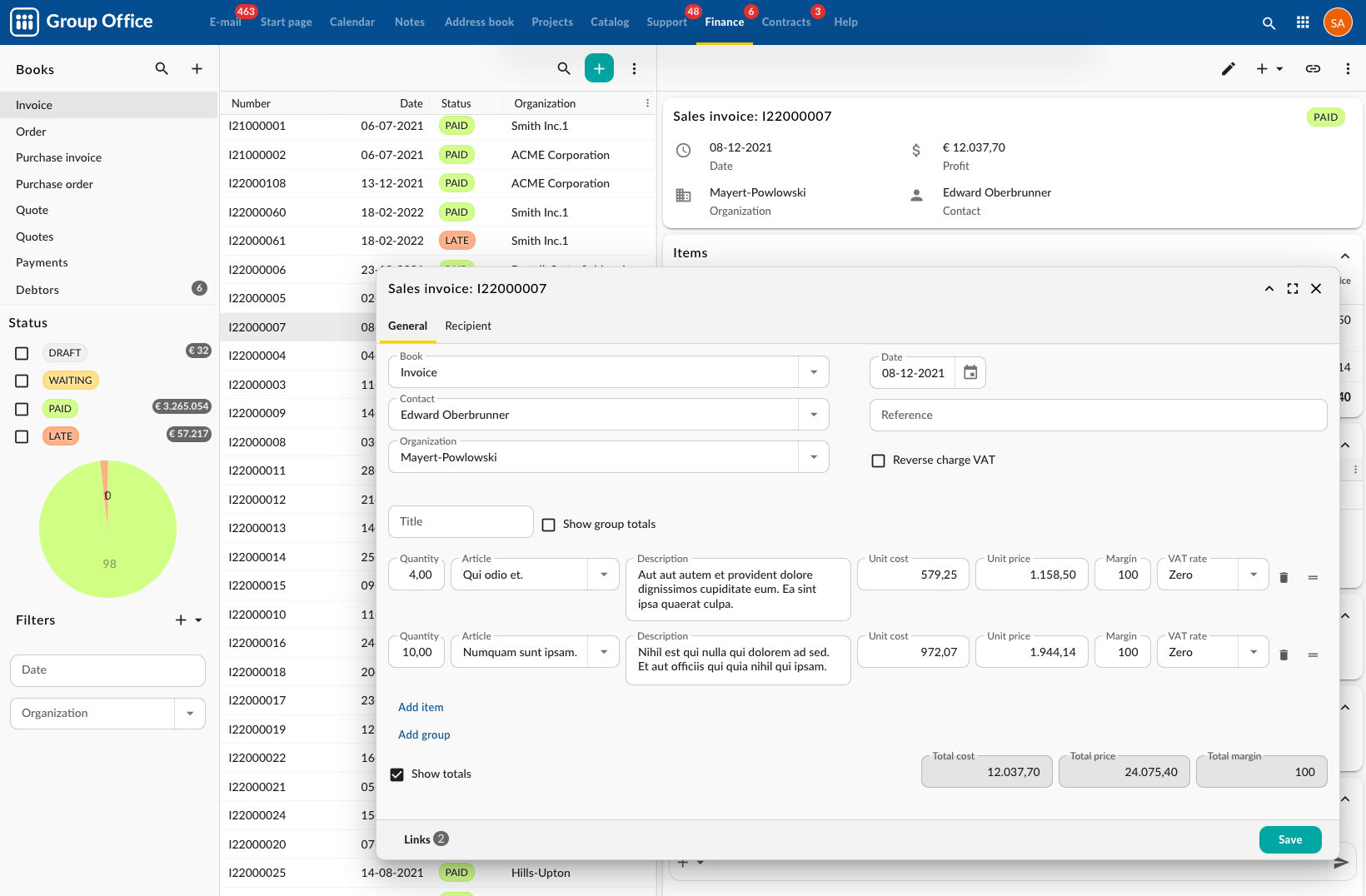Edit invoice with the pencil icon
This screenshot has width=1366, height=896.
1228,69
